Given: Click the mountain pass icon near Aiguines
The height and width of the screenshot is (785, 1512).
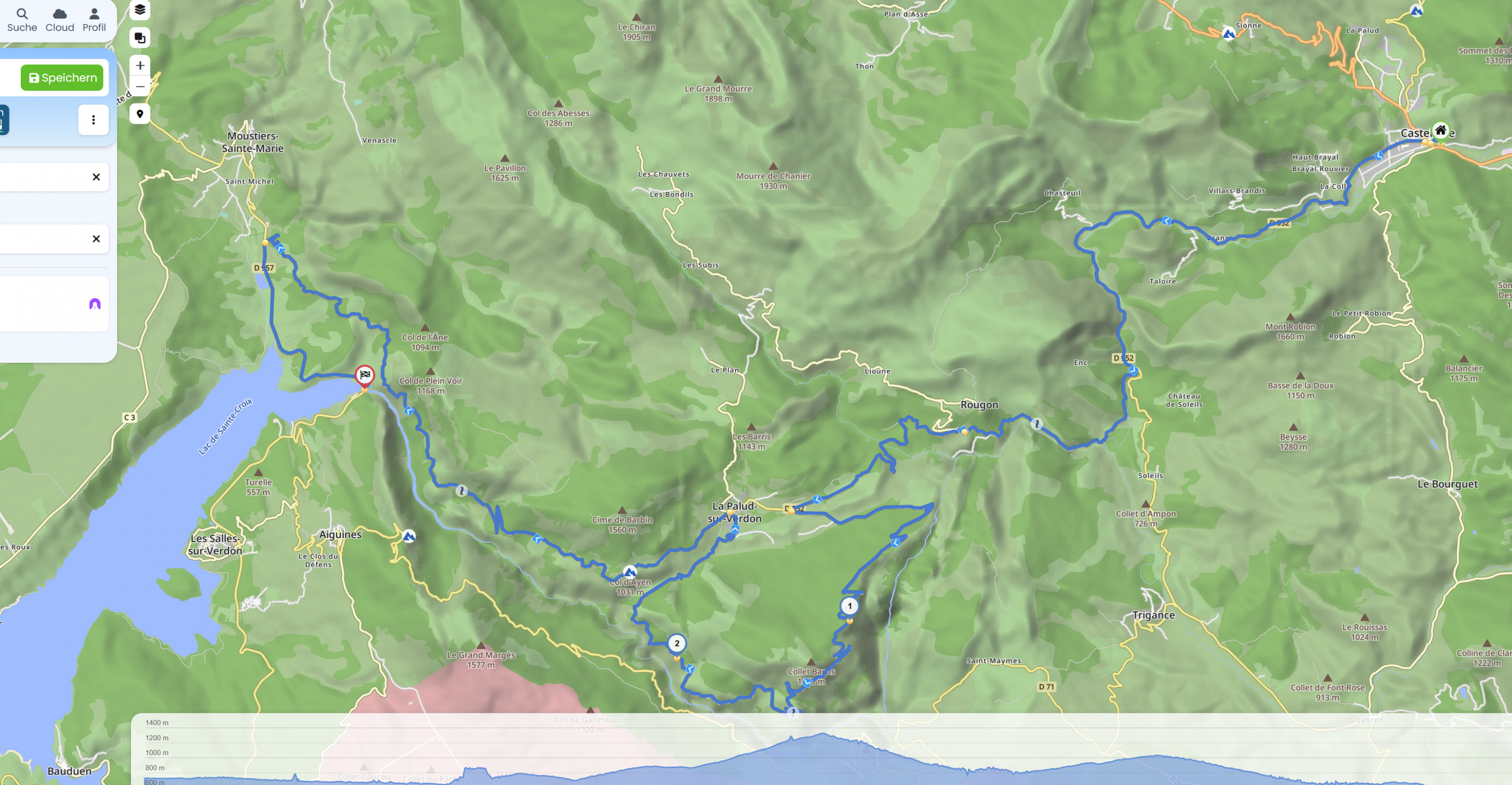Looking at the screenshot, I should click(409, 536).
